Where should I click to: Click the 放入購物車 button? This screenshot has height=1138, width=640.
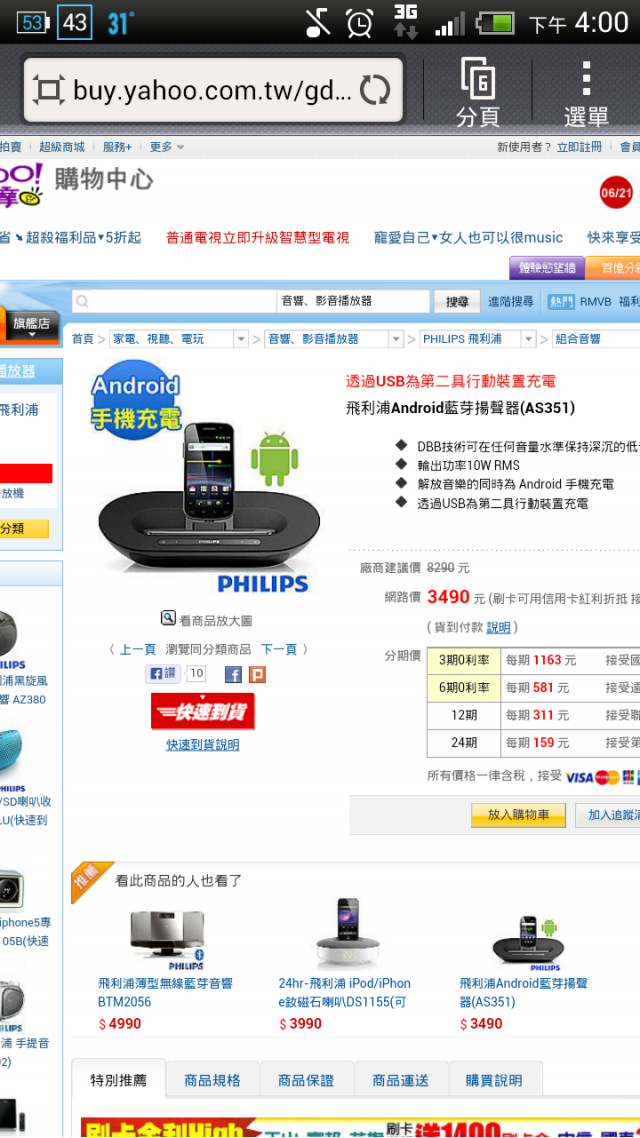(x=518, y=815)
